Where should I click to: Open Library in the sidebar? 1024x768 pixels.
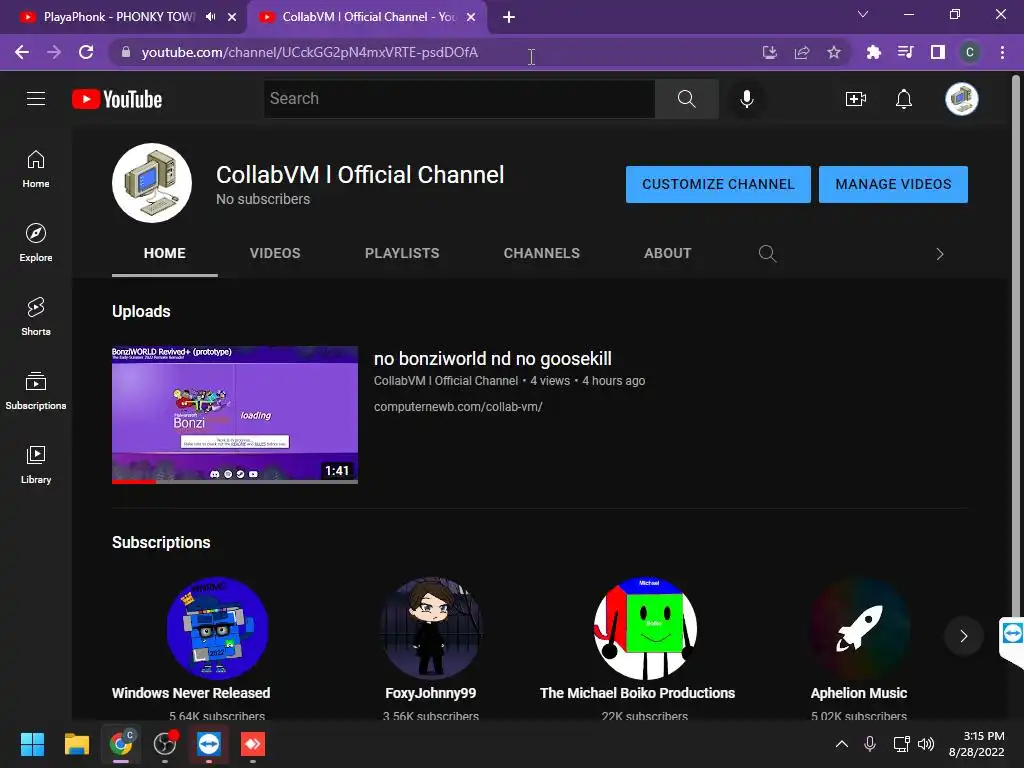coord(36,464)
